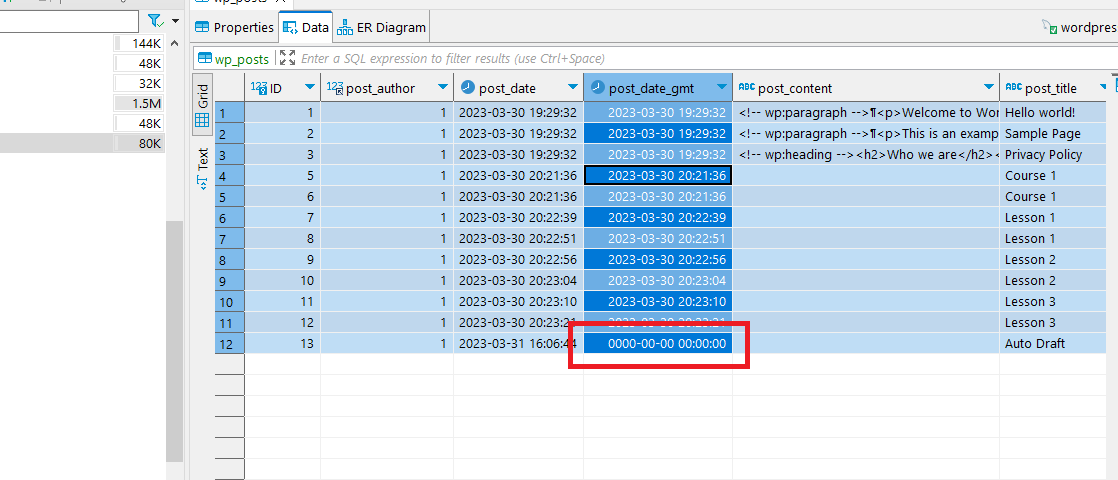The height and width of the screenshot is (480, 1118).
Task: Click the wordpress connection indicator at top right
Action: point(1079,28)
